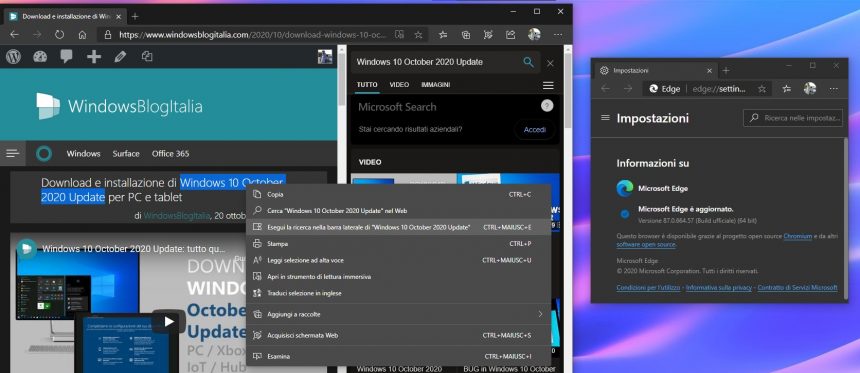Image resolution: width=860 pixels, height=373 pixels.
Task: Choose Esamina in the context menu
Action: coord(398,357)
